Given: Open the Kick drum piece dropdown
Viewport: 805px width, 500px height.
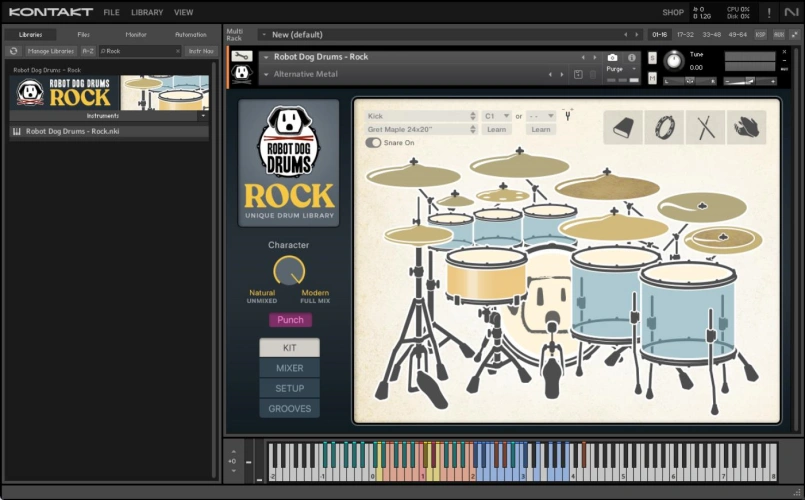Looking at the screenshot, I should point(421,116).
